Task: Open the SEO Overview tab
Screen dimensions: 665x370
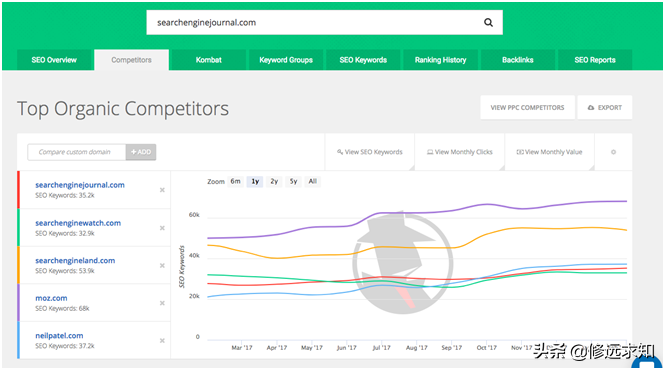Action: (x=54, y=60)
